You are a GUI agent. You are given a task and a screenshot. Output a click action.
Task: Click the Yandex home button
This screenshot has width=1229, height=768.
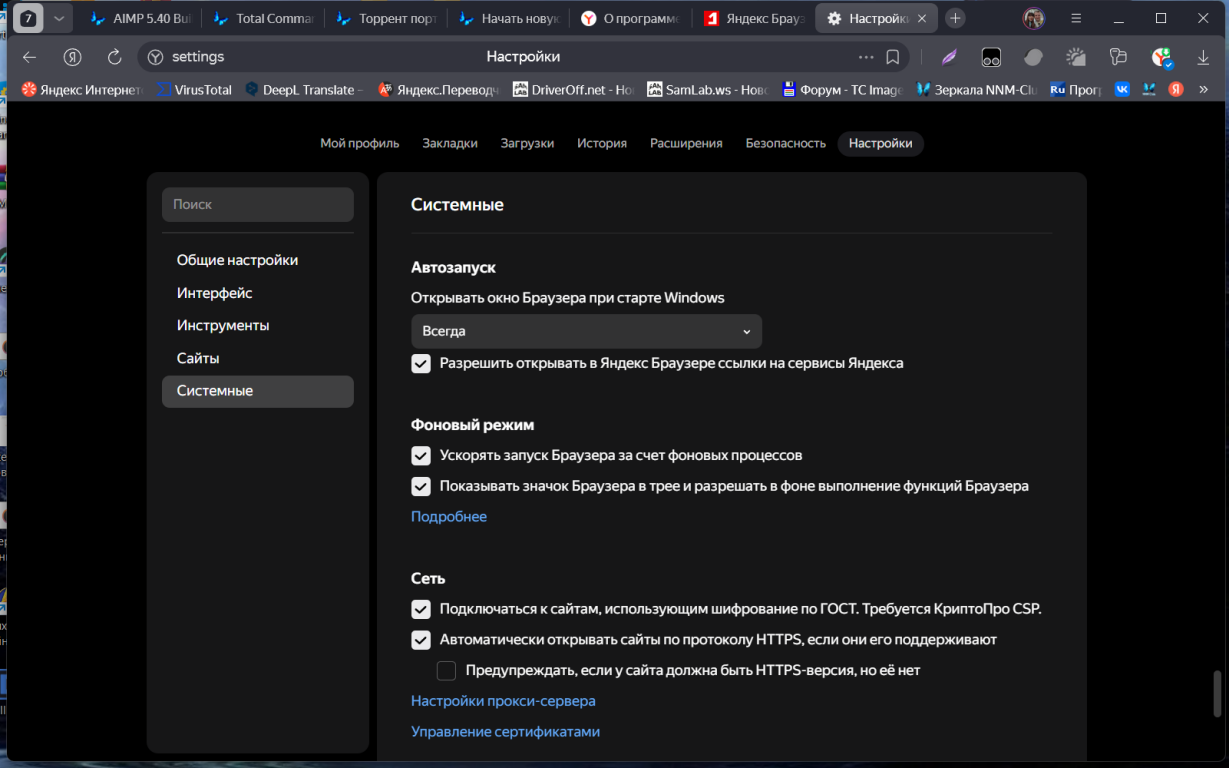pos(72,57)
